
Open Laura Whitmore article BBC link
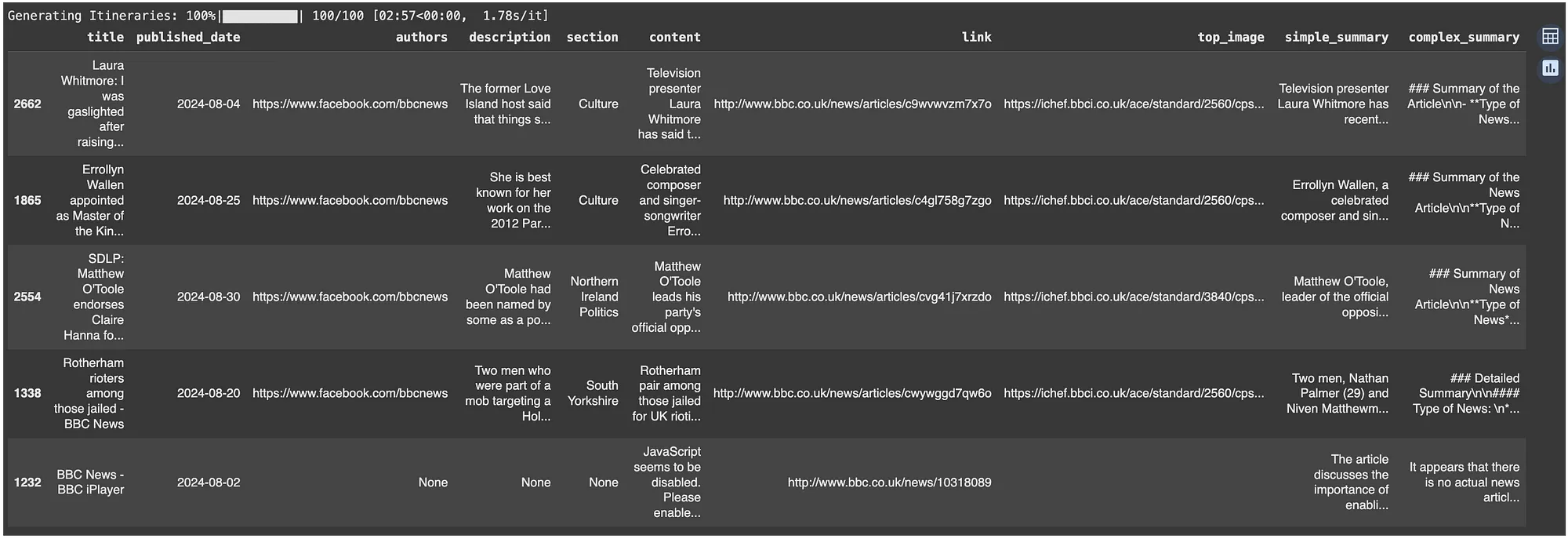(852, 104)
